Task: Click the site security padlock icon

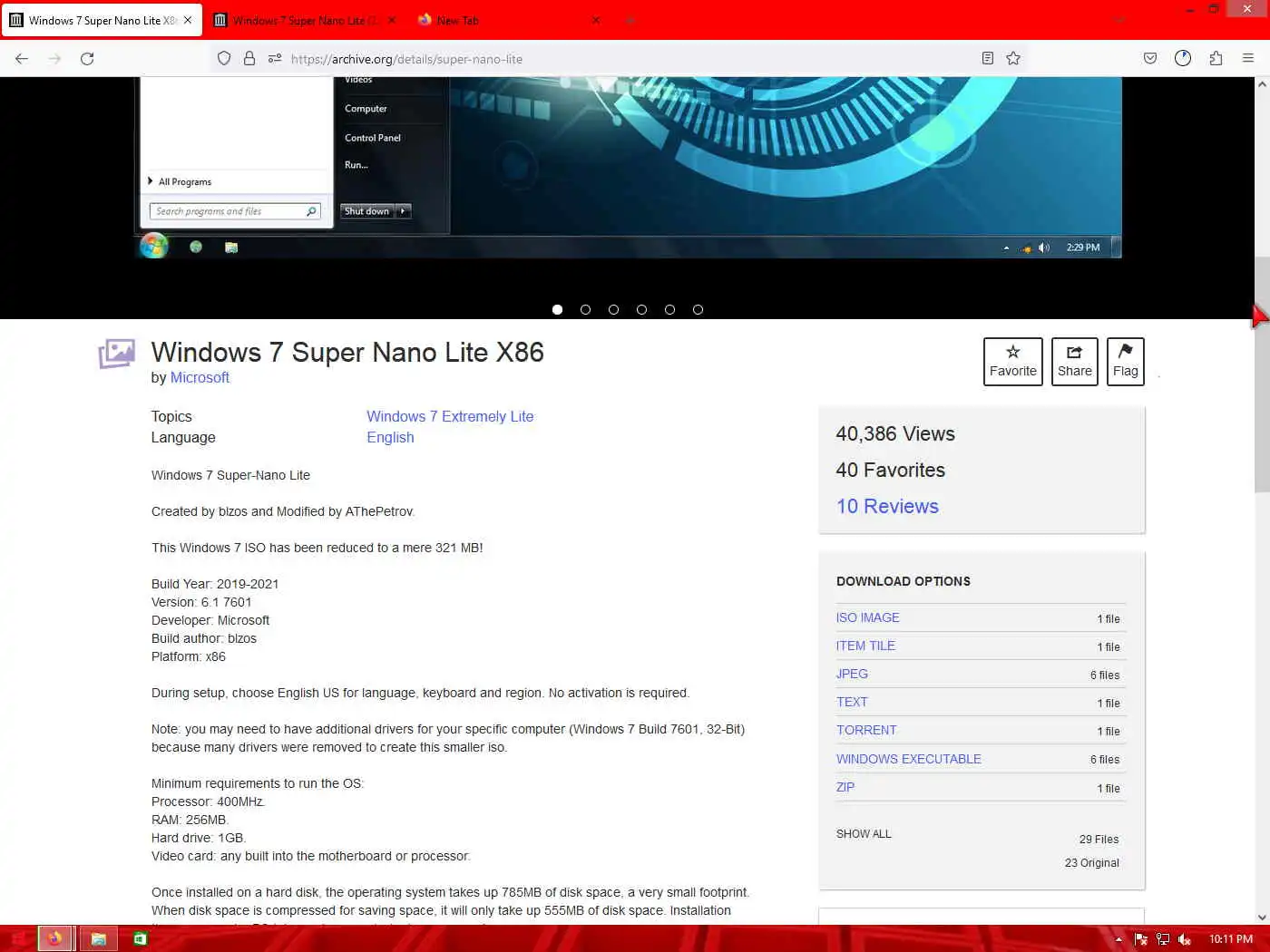Action: pyautogui.click(x=249, y=59)
